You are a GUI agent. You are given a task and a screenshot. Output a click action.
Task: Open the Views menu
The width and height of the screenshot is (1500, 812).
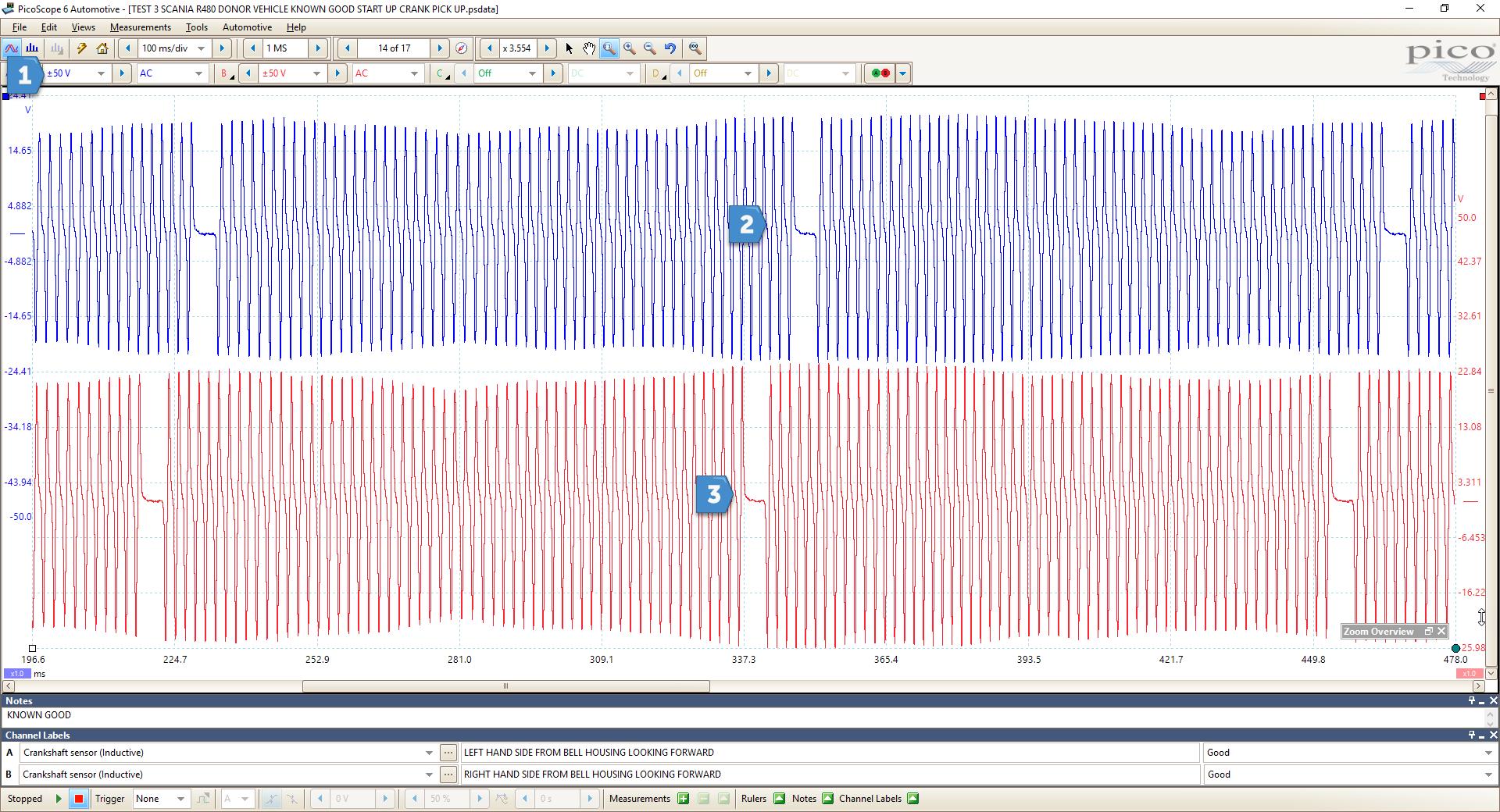click(83, 27)
